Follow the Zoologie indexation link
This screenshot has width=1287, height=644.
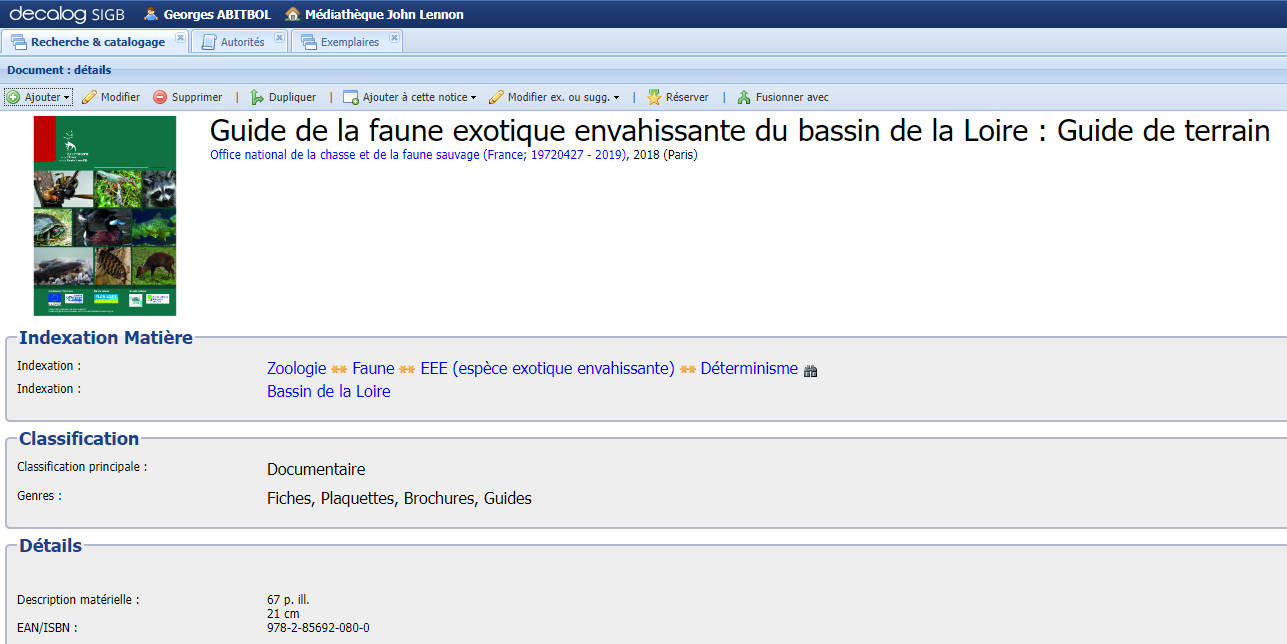[x=296, y=368]
